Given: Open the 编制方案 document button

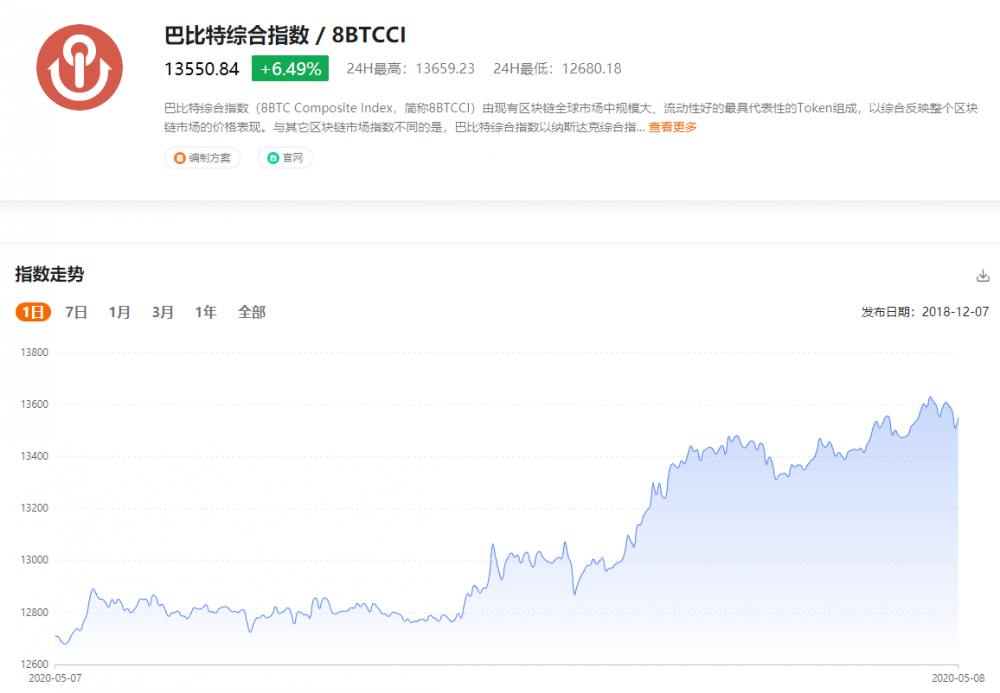Looking at the screenshot, I should (x=202, y=158).
